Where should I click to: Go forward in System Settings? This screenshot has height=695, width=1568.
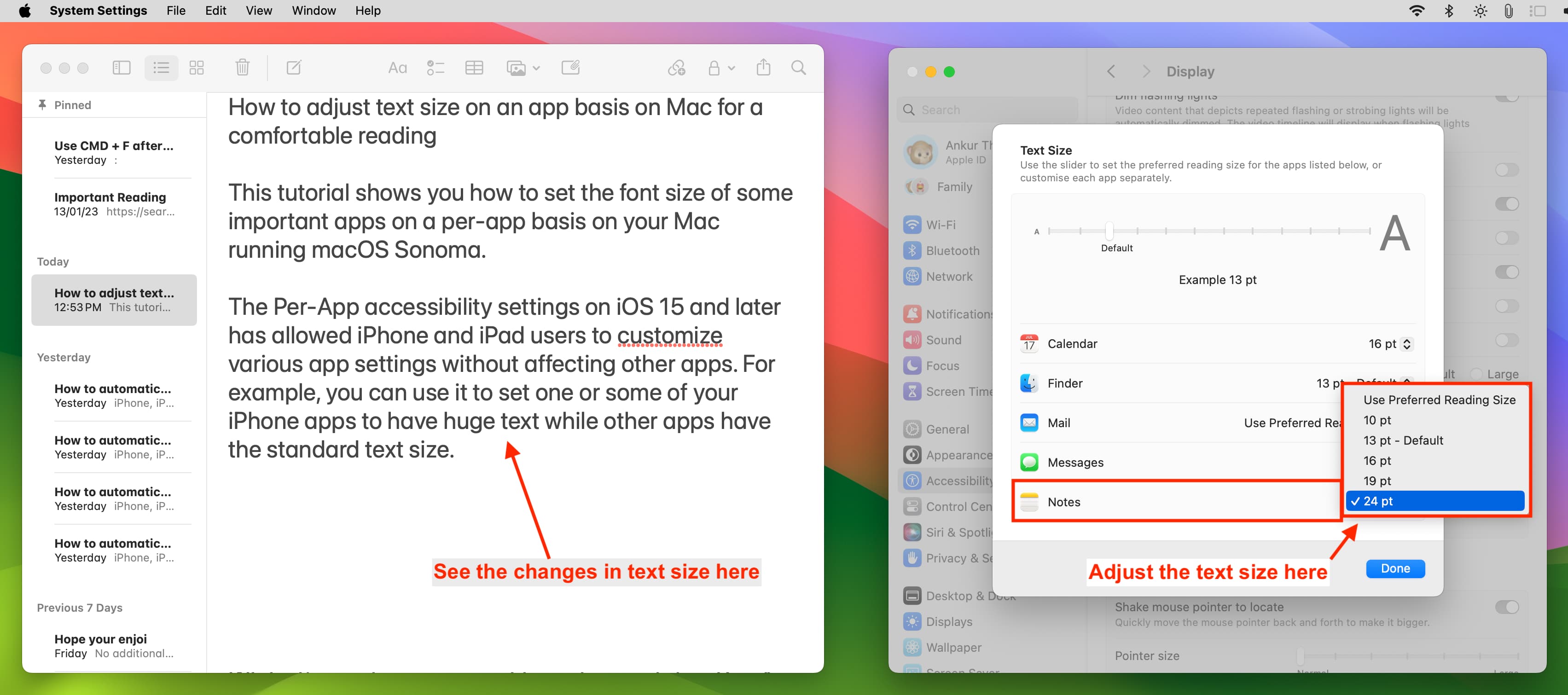coord(1145,72)
